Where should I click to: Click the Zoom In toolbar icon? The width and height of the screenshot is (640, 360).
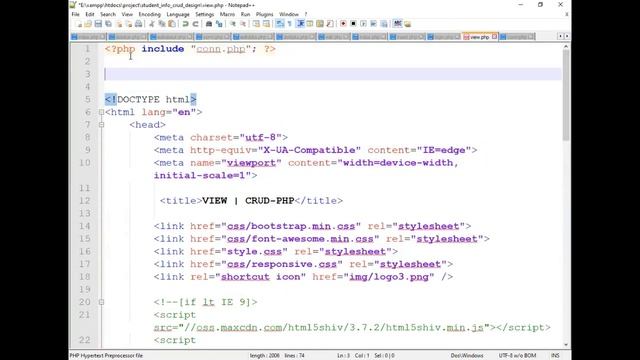coord(233,24)
